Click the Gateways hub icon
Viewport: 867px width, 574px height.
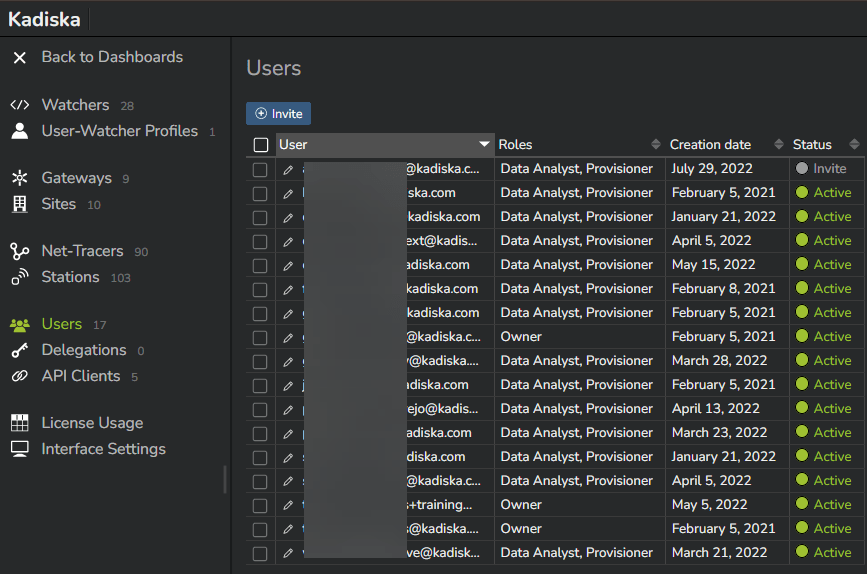tap(19, 178)
